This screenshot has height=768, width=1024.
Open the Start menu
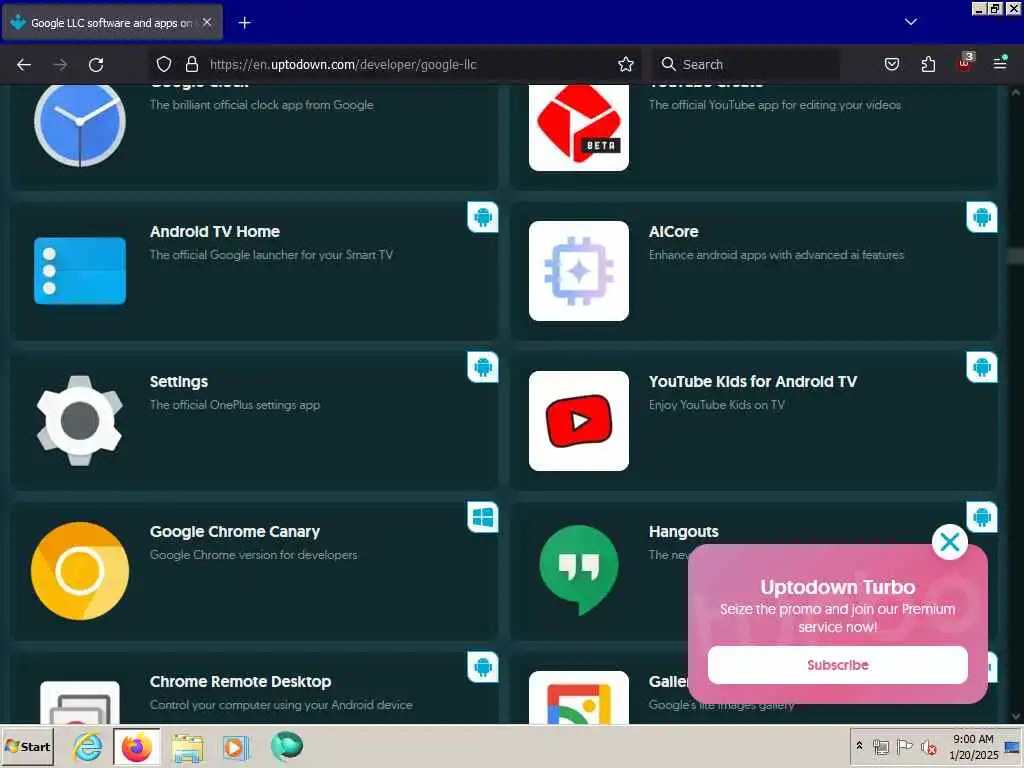point(27,746)
